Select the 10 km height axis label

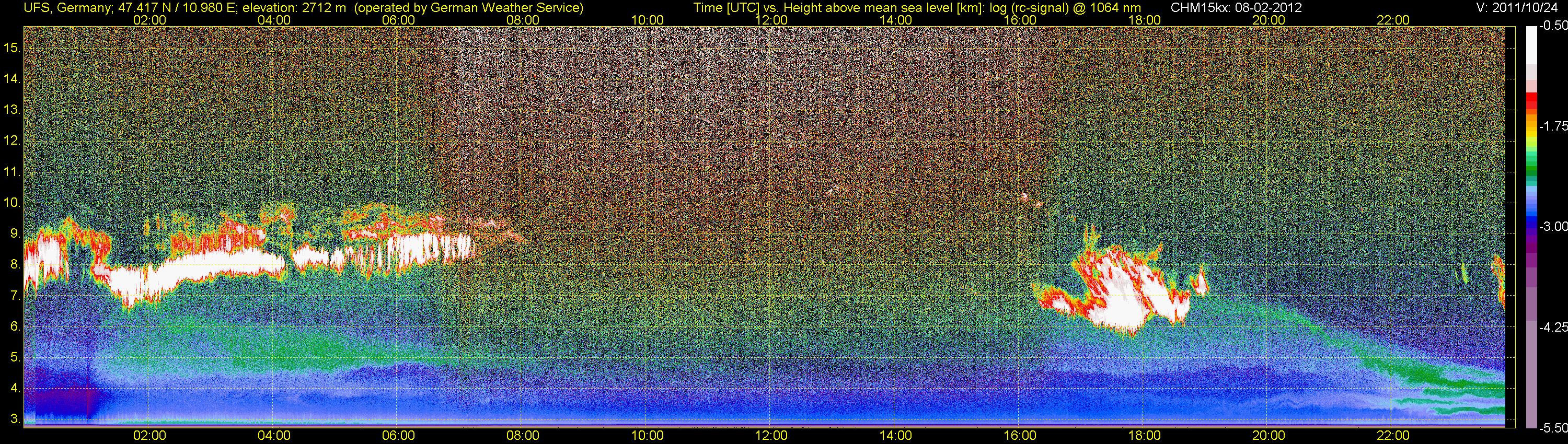[11, 203]
